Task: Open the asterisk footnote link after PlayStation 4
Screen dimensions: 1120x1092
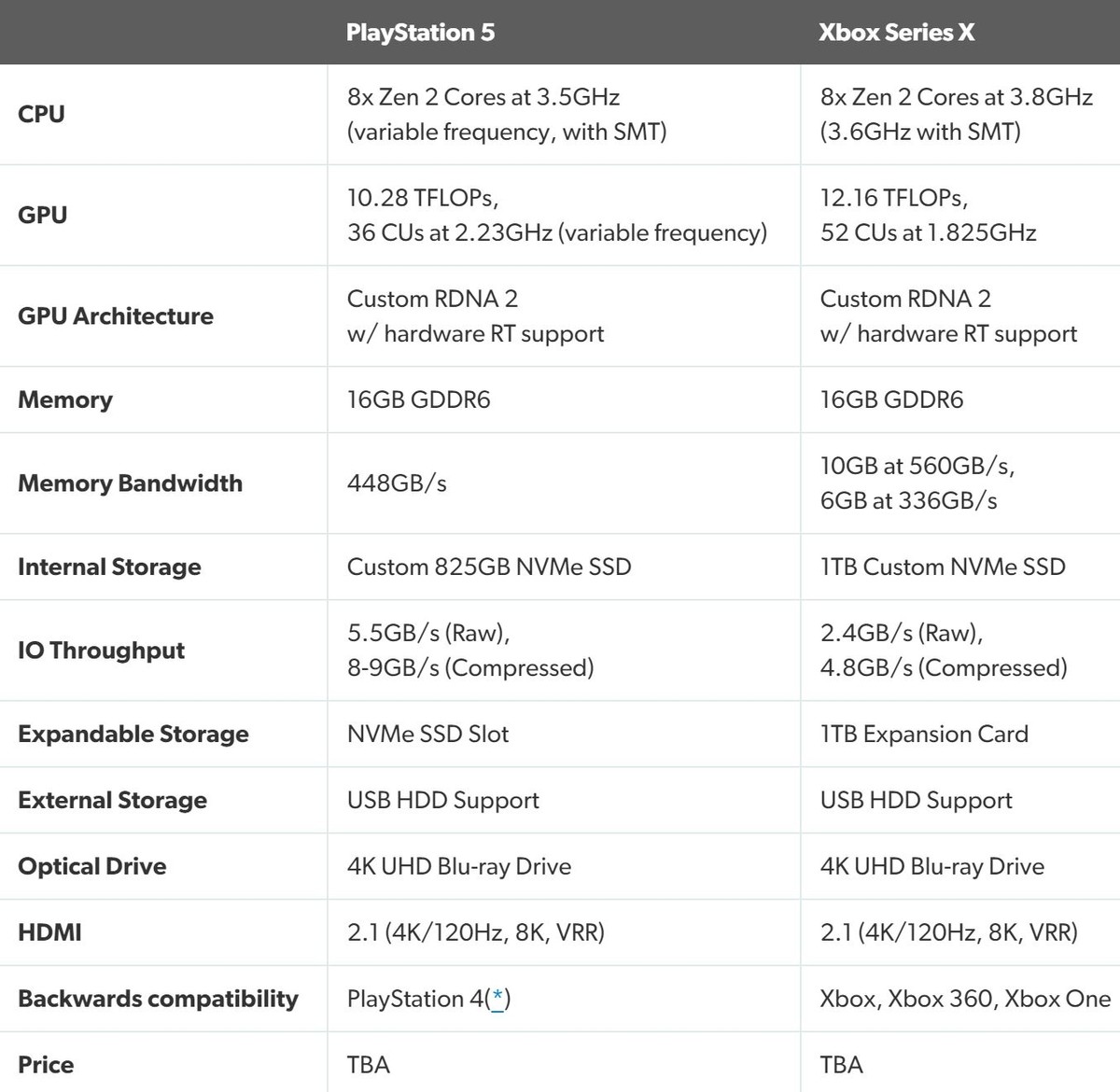Action: coord(498,999)
